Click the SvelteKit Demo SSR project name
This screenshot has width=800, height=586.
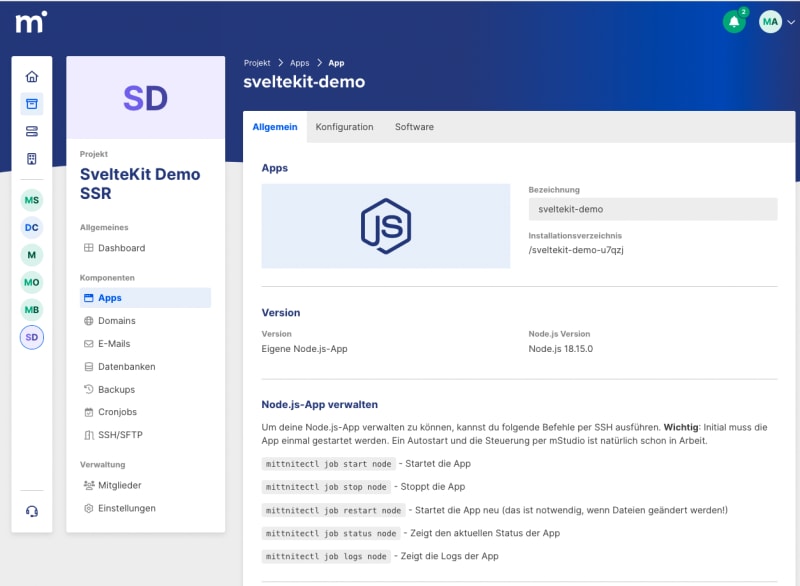(140, 184)
